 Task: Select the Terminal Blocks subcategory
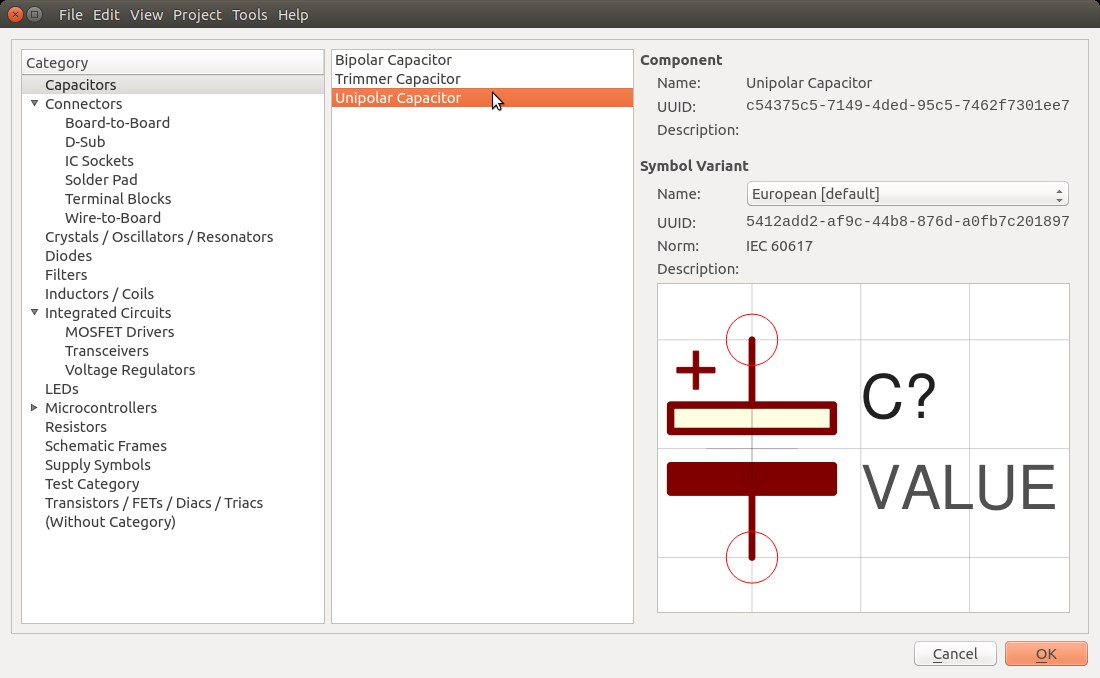[118, 199]
